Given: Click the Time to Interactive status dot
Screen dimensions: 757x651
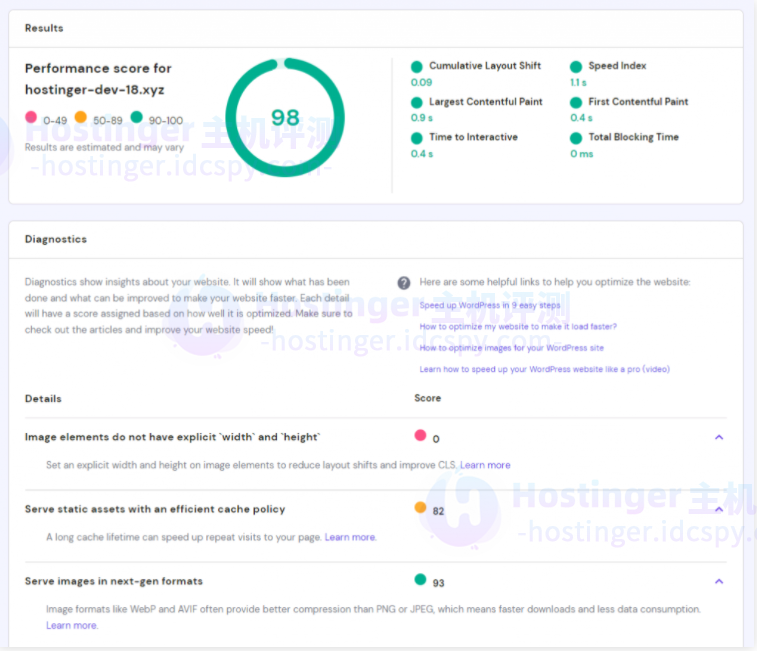Looking at the screenshot, I should 417,138.
